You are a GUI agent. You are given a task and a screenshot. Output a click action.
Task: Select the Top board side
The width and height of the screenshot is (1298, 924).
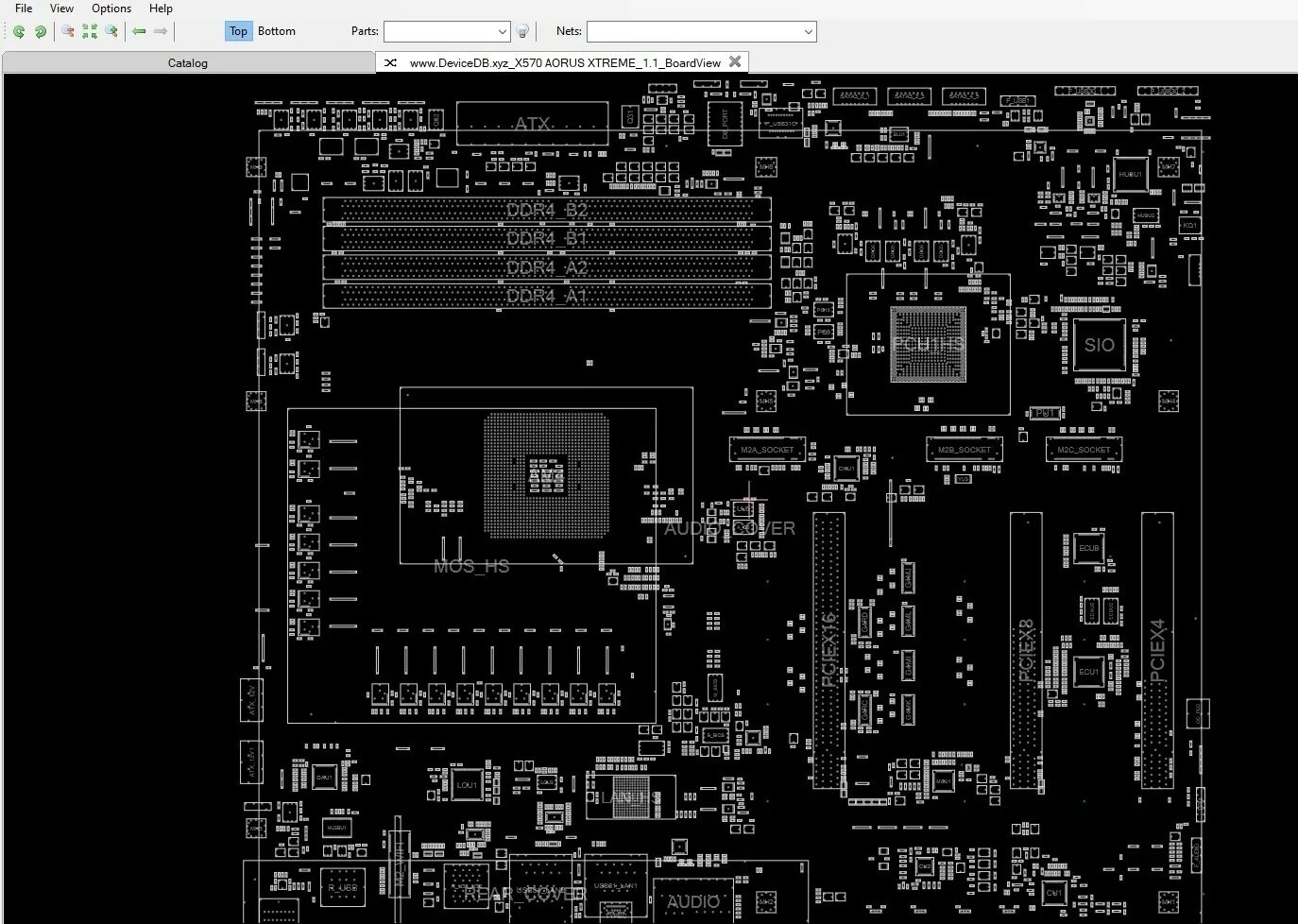238,31
